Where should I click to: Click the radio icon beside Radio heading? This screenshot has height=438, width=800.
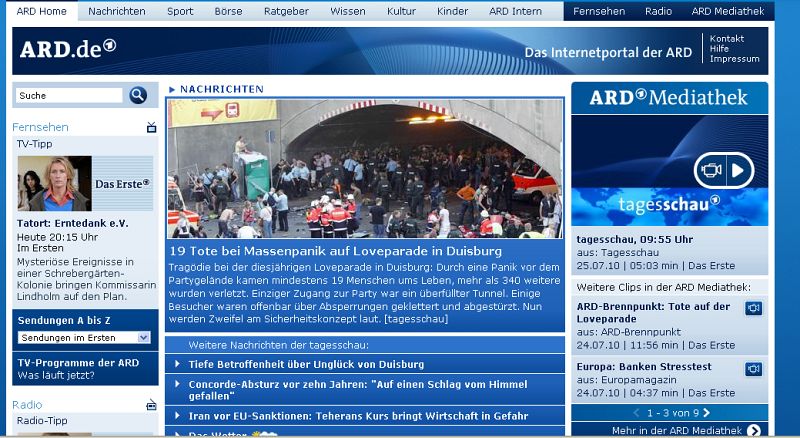pos(151,405)
